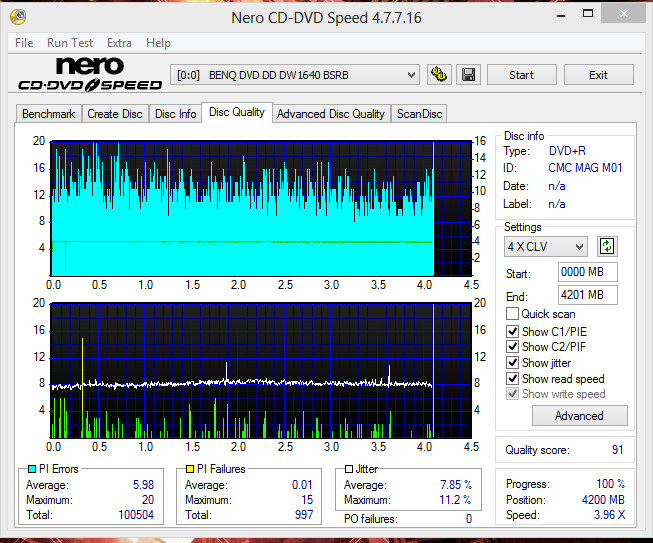The height and width of the screenshot is (543, 653).
Task: Click the green dip near start of upper graph
Action: (x=65, y=256)
